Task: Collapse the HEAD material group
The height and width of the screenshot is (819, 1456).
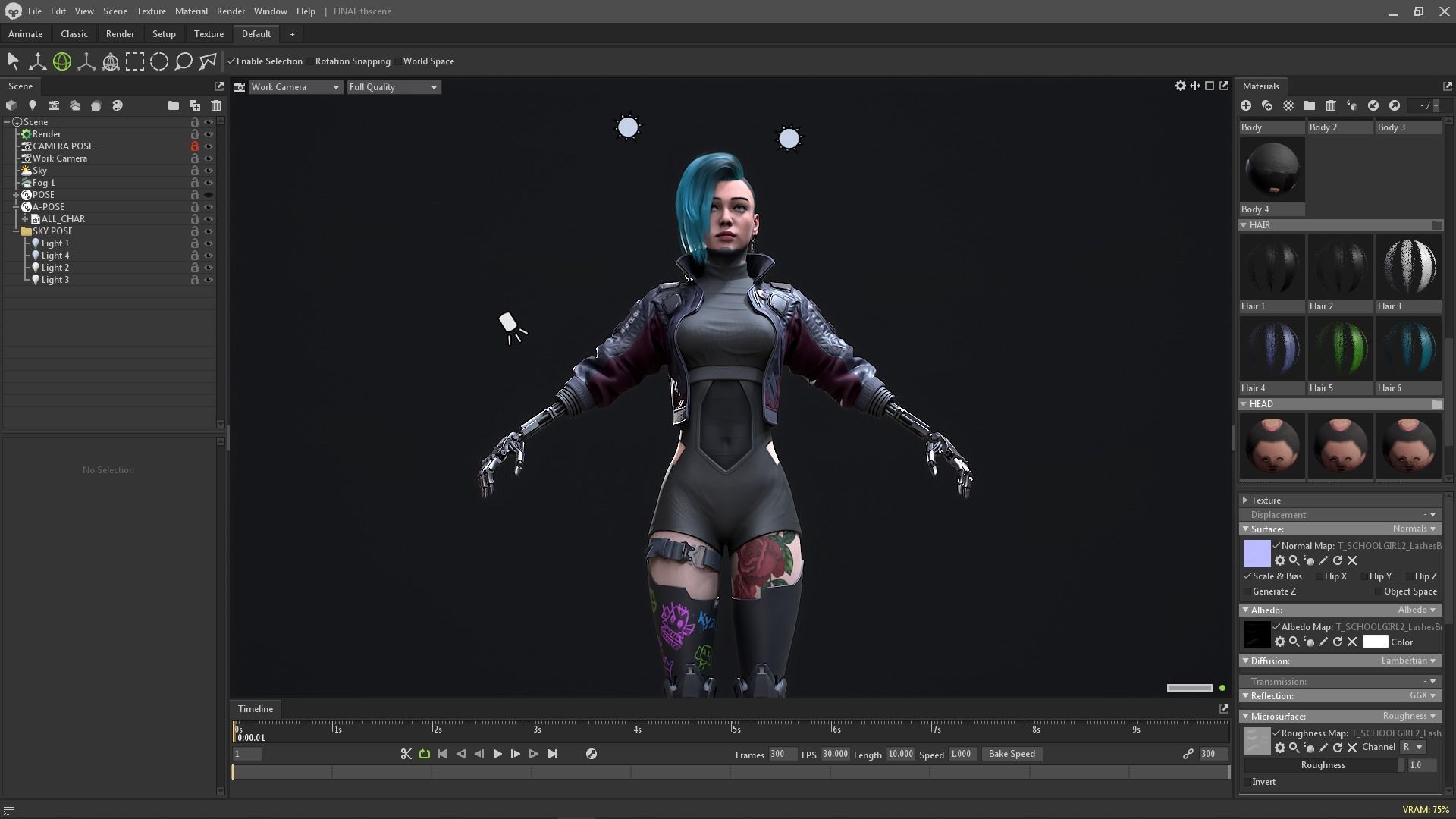Action: [1244, 404]
